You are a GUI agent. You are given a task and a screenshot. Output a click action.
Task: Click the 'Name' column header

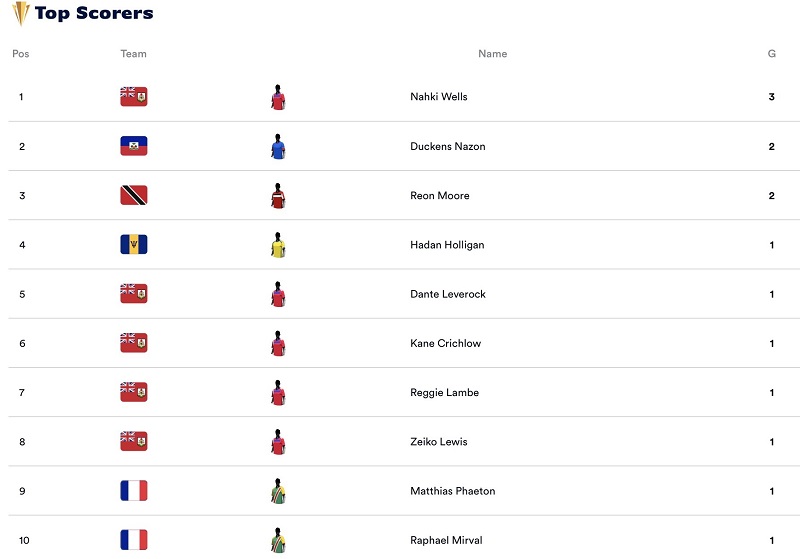(x=493, y=54)
